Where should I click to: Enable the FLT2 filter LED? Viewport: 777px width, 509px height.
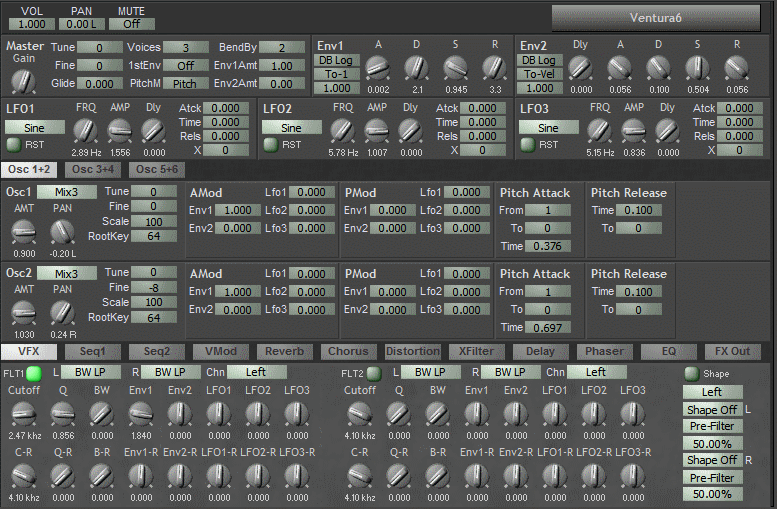[374, 373]
